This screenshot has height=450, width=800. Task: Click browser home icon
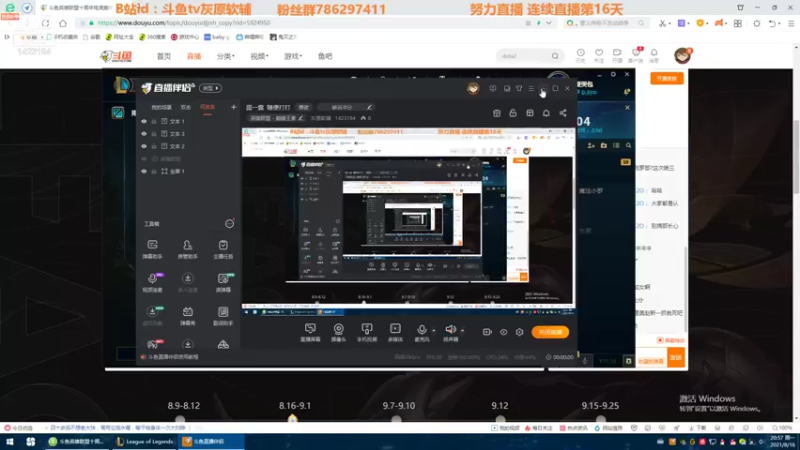pyautogui.click(x=63, y=23)
